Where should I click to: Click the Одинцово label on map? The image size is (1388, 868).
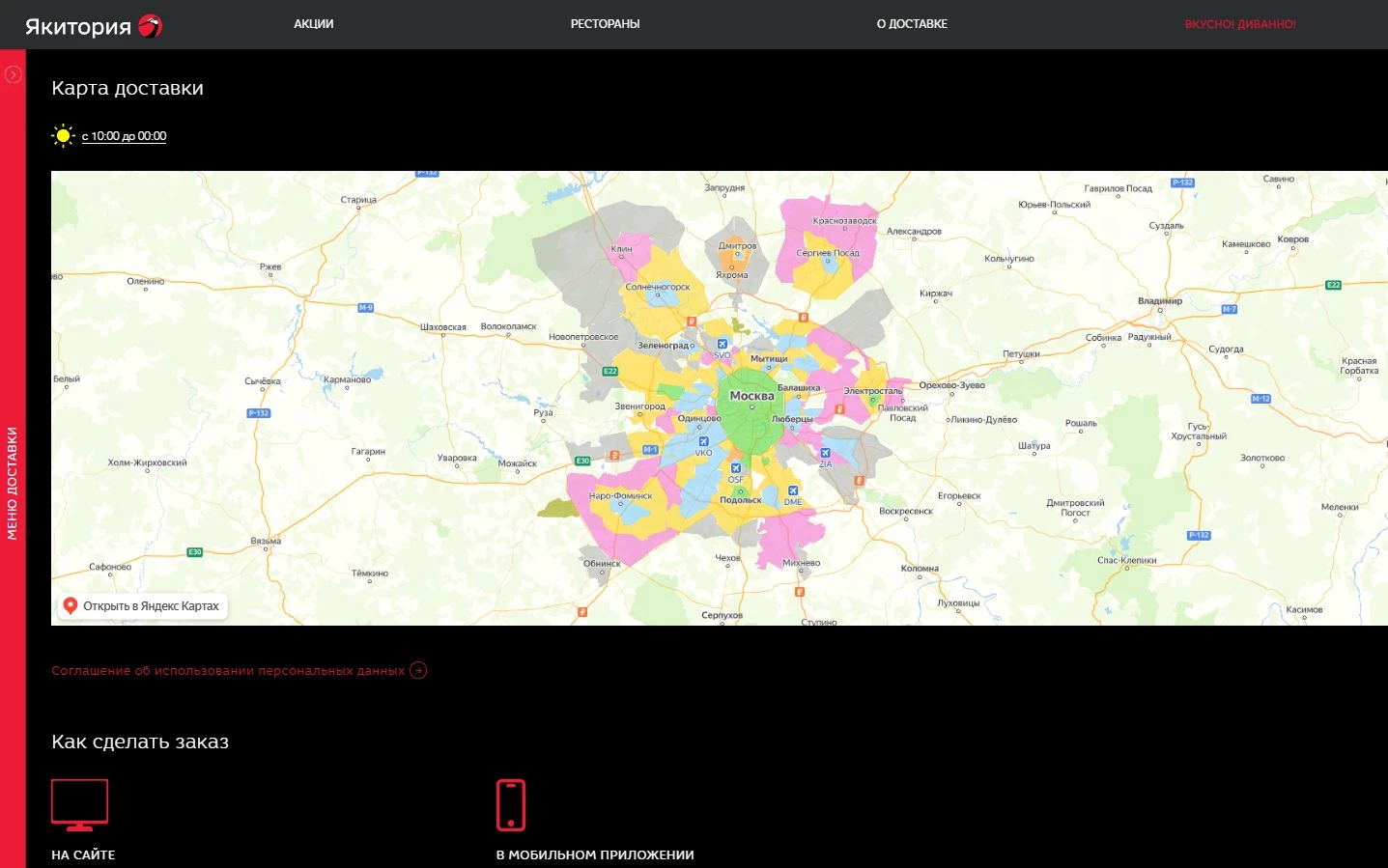point(699,419)
